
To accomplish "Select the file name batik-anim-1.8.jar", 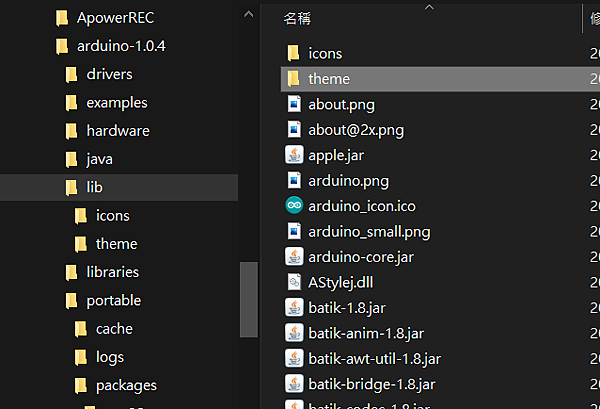I will click(x=366, y=334).
